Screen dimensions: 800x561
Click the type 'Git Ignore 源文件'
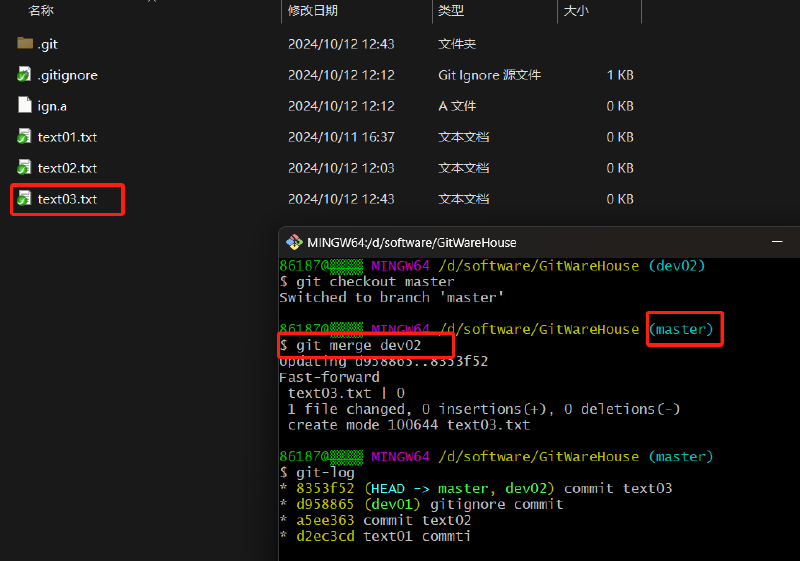489,75
